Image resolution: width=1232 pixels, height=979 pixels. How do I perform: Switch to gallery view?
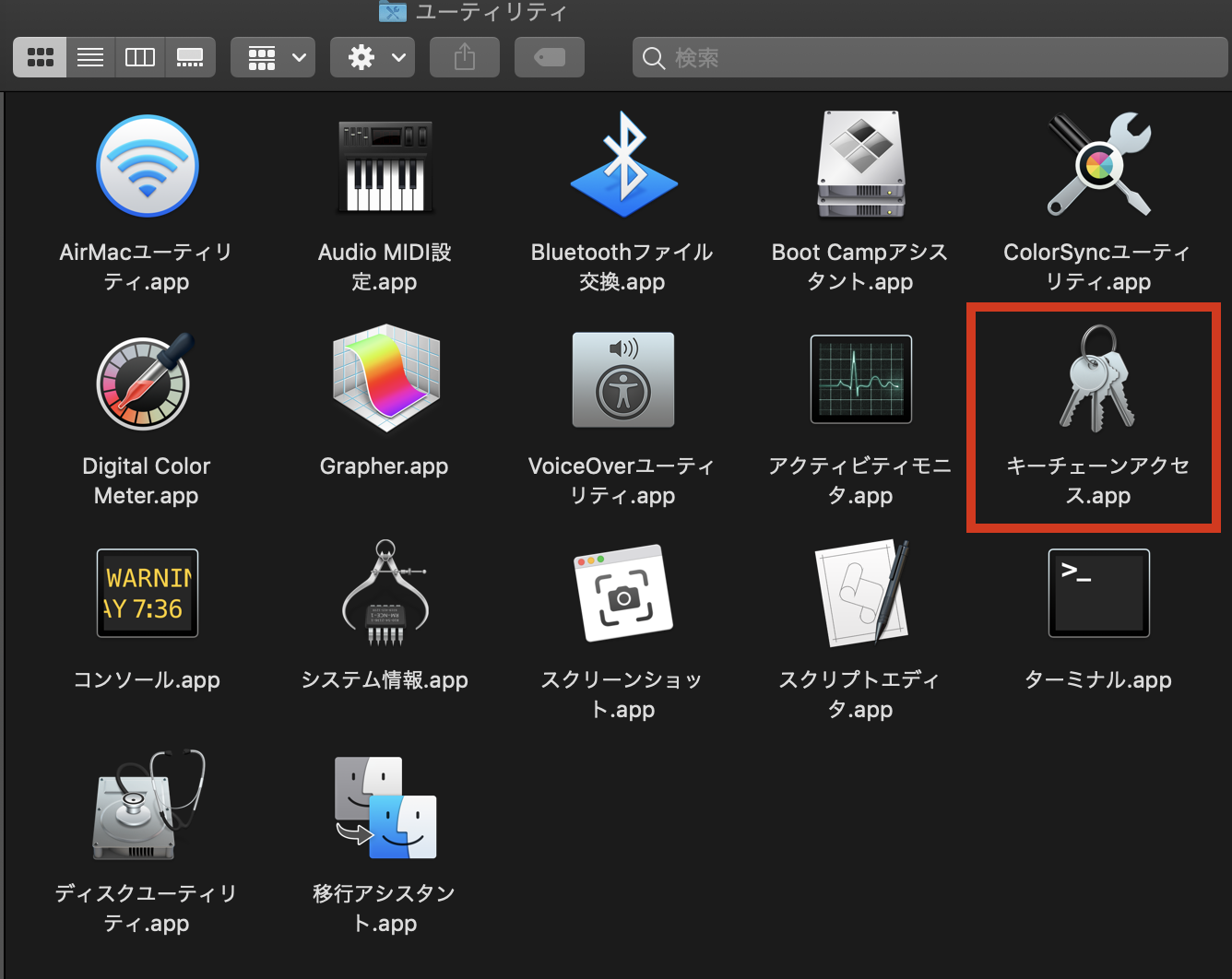[x=190, y=58]
